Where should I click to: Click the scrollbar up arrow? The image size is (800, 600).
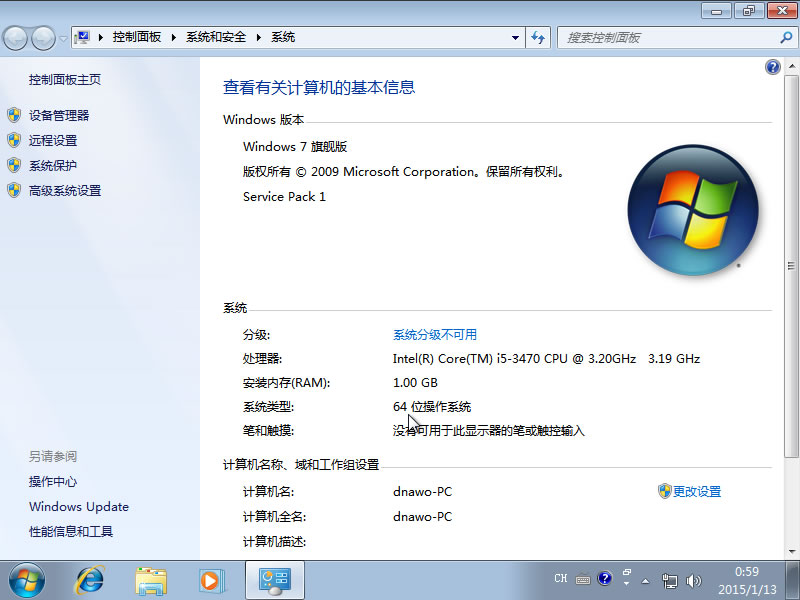pyautogui.click(x=791, y=66)
